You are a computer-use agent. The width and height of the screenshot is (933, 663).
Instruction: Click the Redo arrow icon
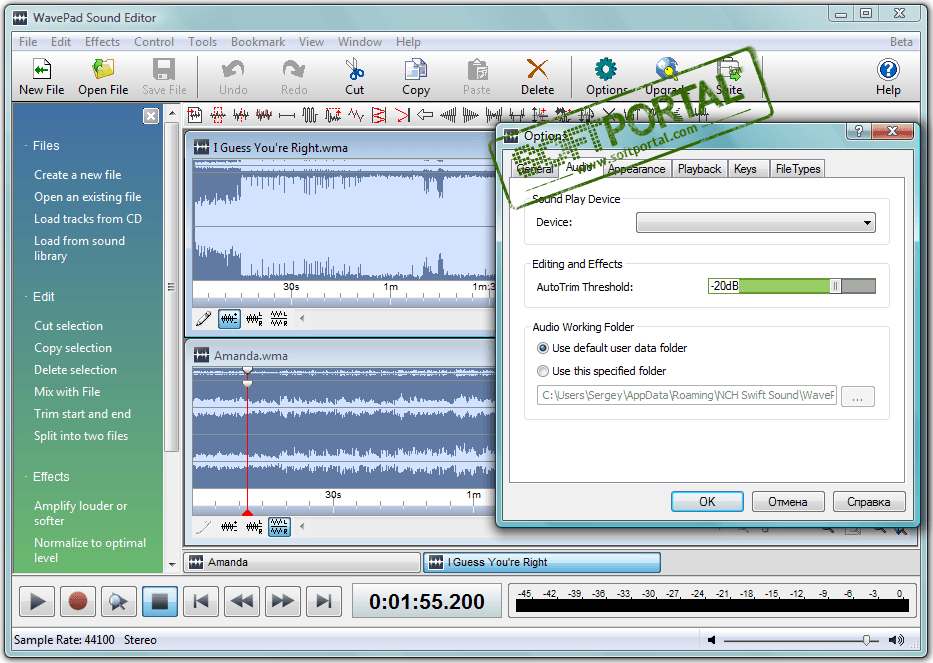[293, 70]
